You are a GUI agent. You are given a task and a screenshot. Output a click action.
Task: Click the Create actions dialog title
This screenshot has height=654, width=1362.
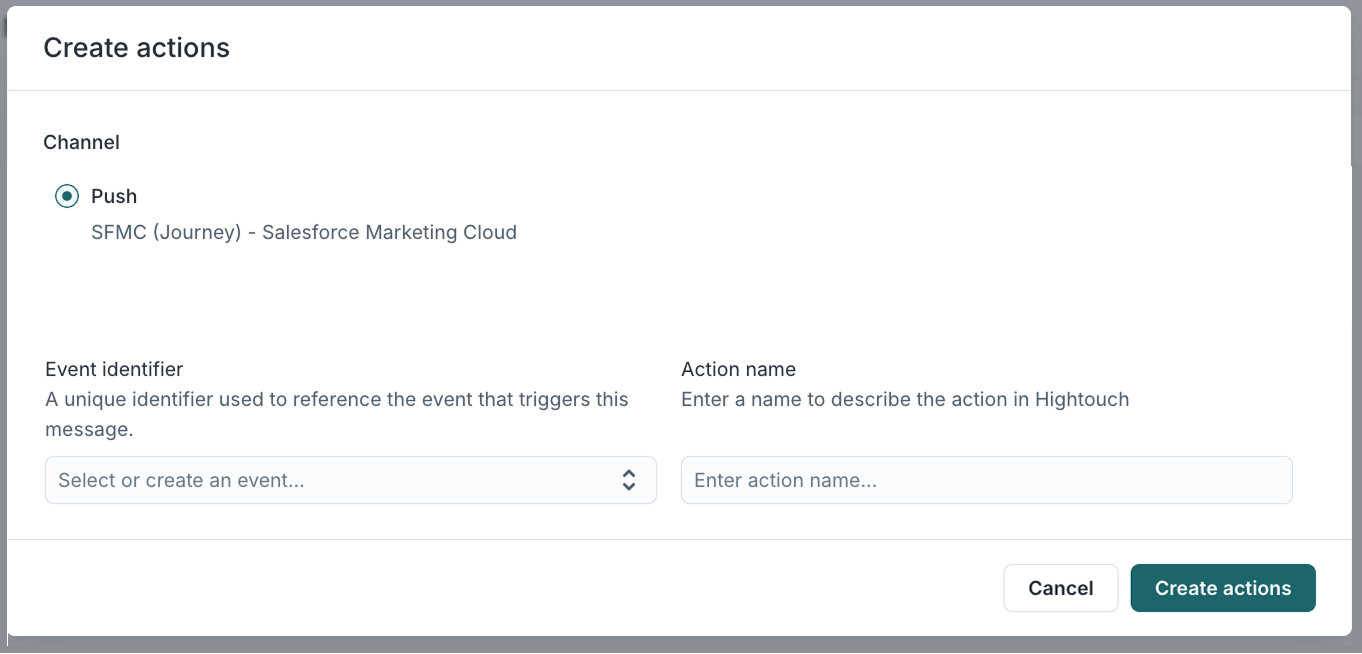point(136,47)
